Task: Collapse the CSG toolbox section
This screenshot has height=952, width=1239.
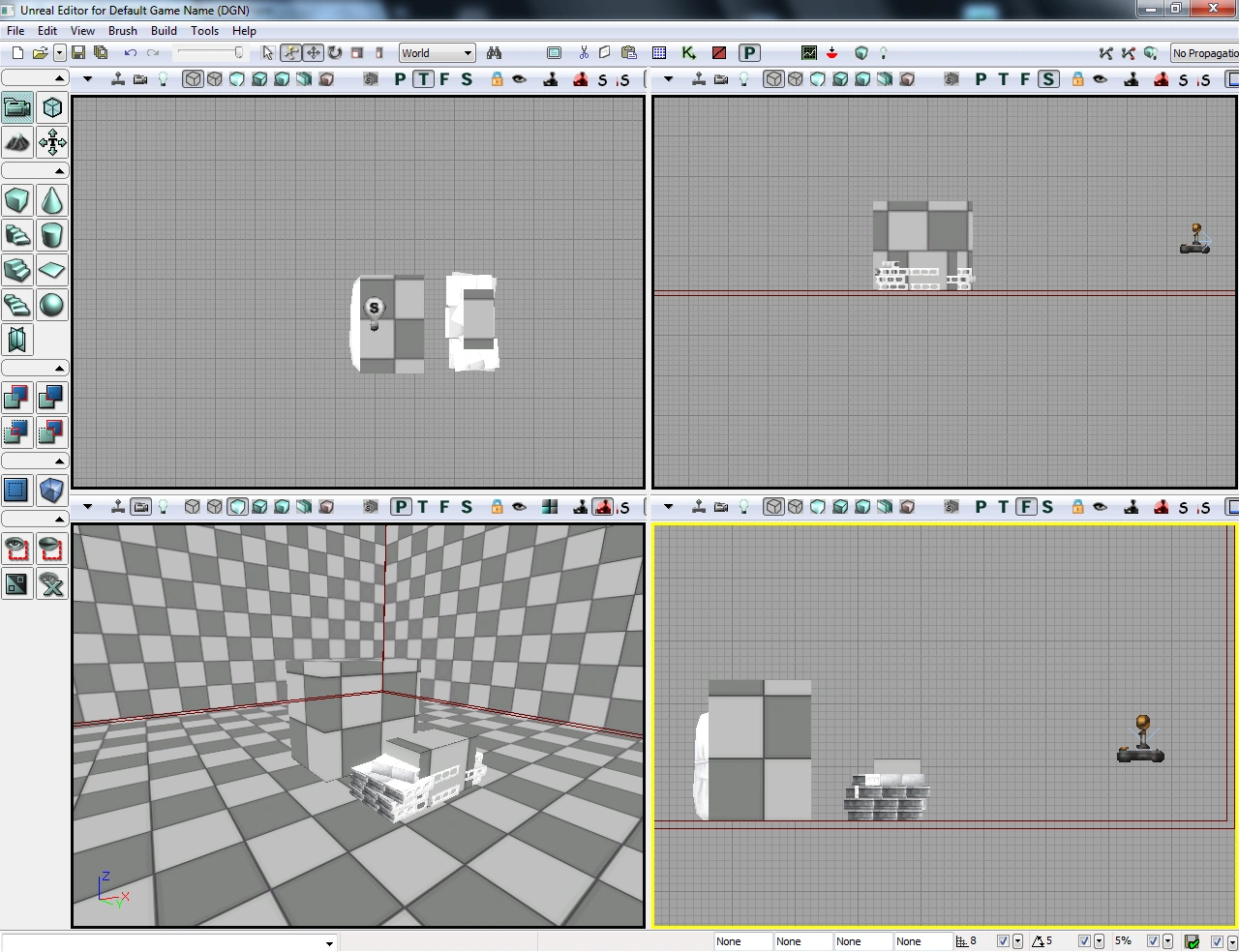Action: [35, 369]
